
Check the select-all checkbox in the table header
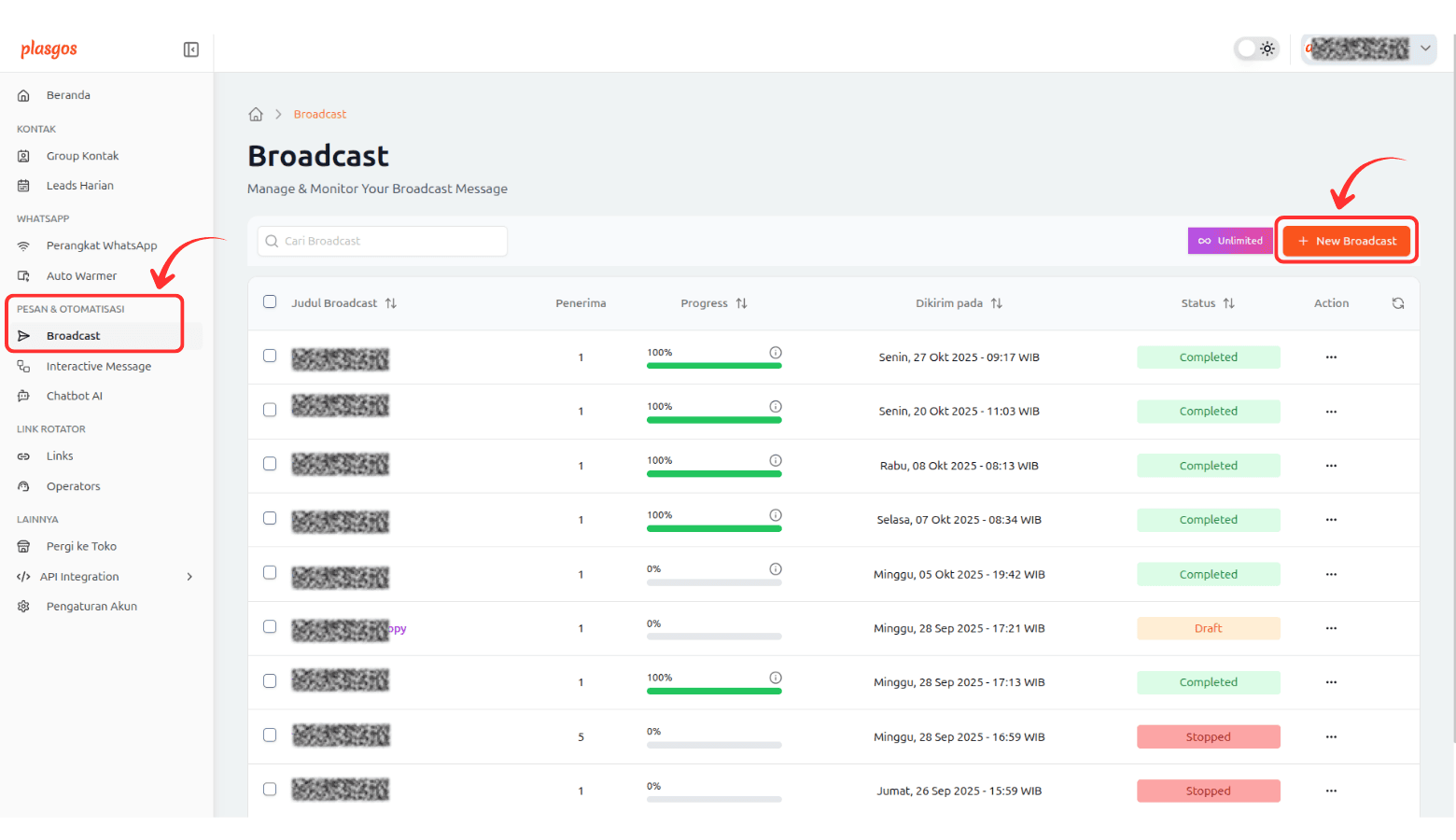[270, 302]
